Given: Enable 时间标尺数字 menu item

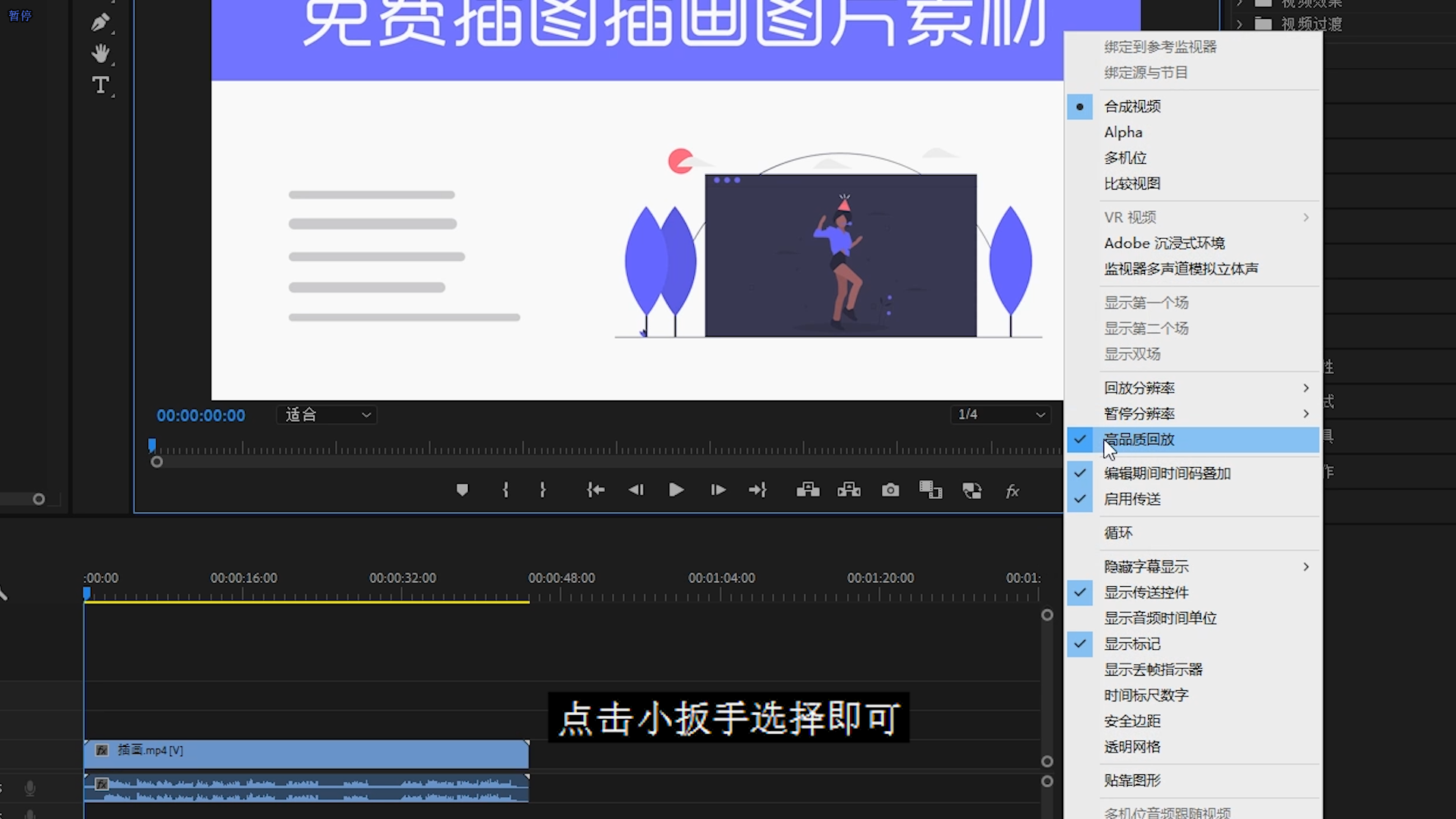Looking at the screenshot, I should (x=1194, y=695).
